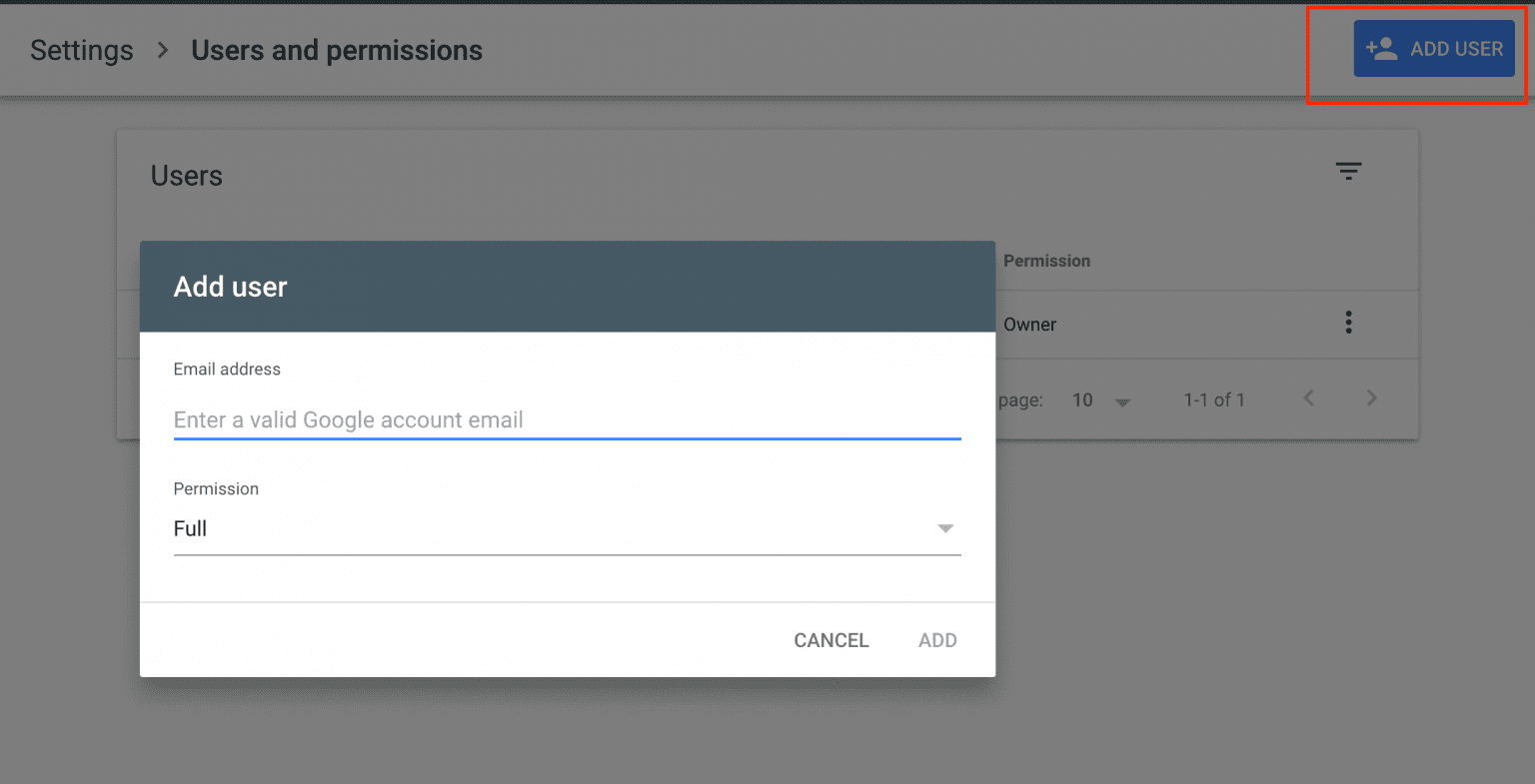Image resolution: width=1535 pixels, height=784 pixels.
Task: Click the ADD USER icon button
Action: click(1433, 48)
